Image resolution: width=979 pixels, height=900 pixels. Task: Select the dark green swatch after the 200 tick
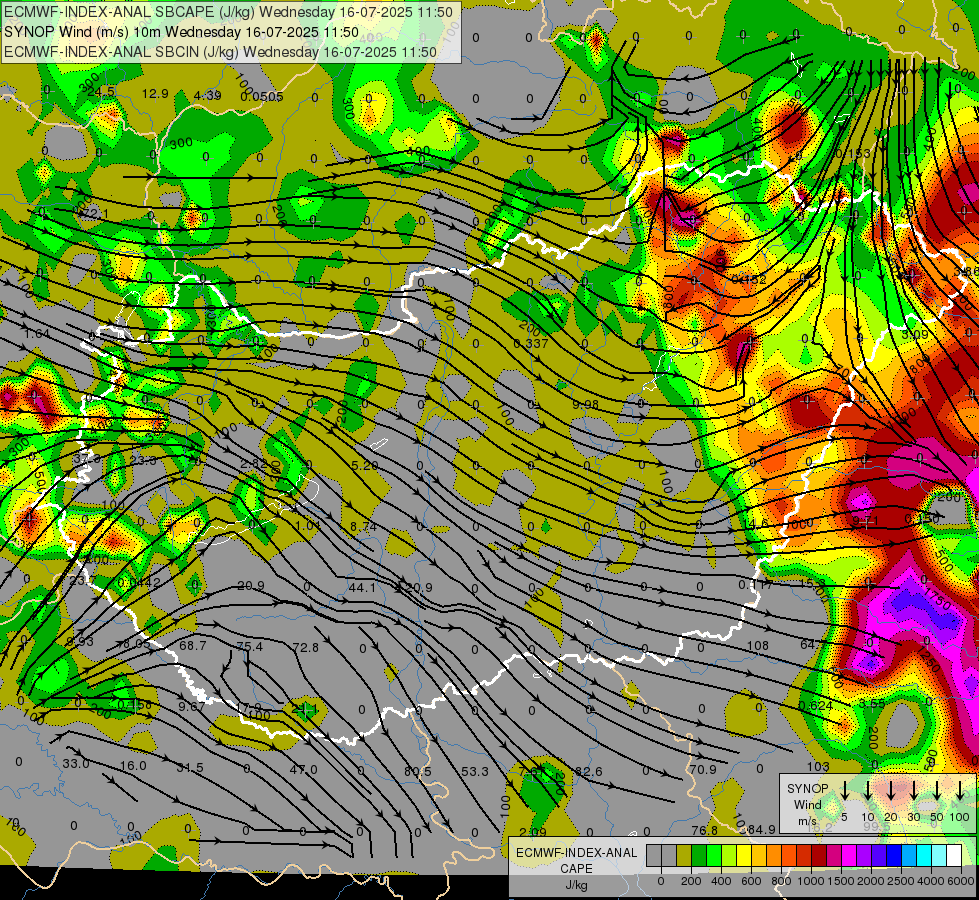click(x=699, y=855)
